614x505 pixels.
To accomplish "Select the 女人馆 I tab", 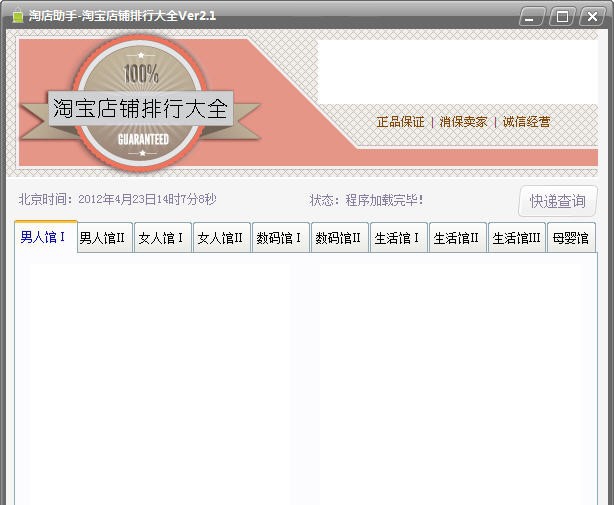I will click(163, 238).
